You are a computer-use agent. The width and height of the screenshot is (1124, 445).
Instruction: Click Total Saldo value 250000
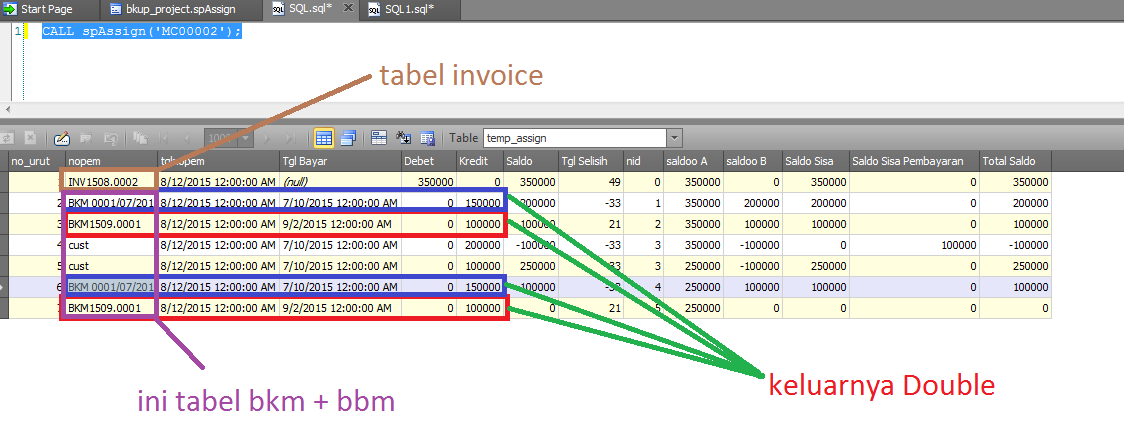coord(1015,266)
